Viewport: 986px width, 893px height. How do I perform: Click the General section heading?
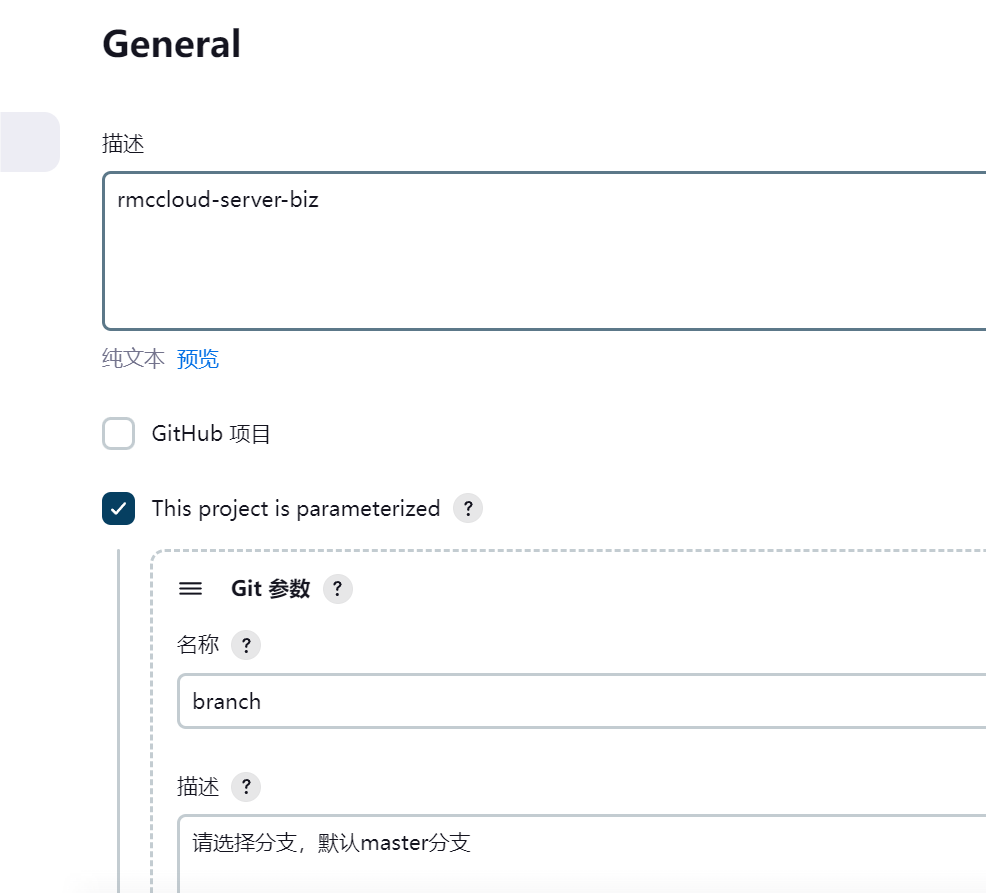tap(171, 44)
